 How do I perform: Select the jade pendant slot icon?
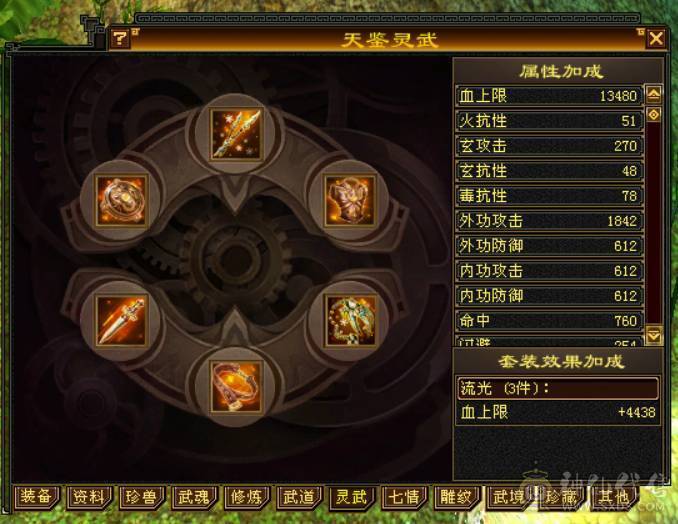[x=350, y=320]
